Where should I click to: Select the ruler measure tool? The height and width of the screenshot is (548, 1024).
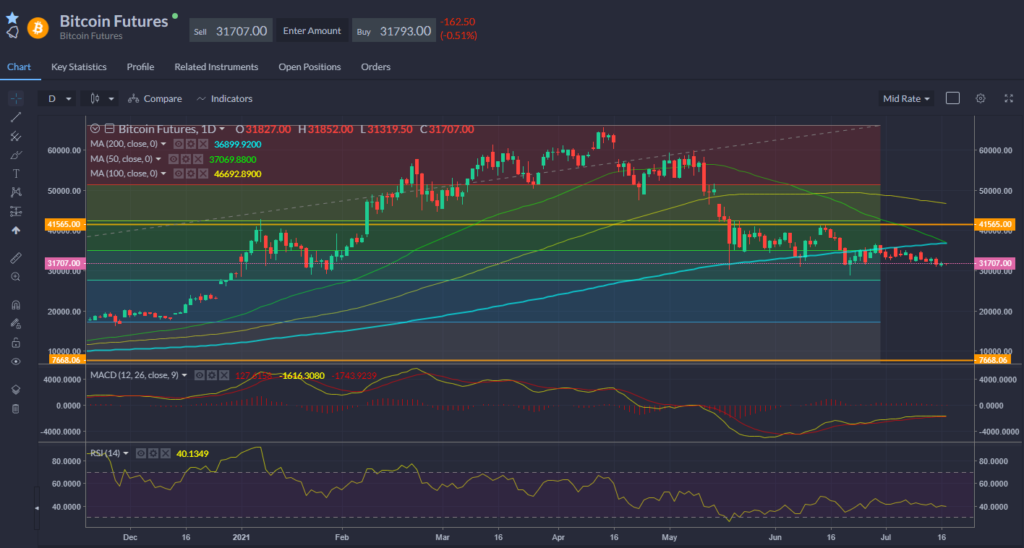click(x=16, y=258)
